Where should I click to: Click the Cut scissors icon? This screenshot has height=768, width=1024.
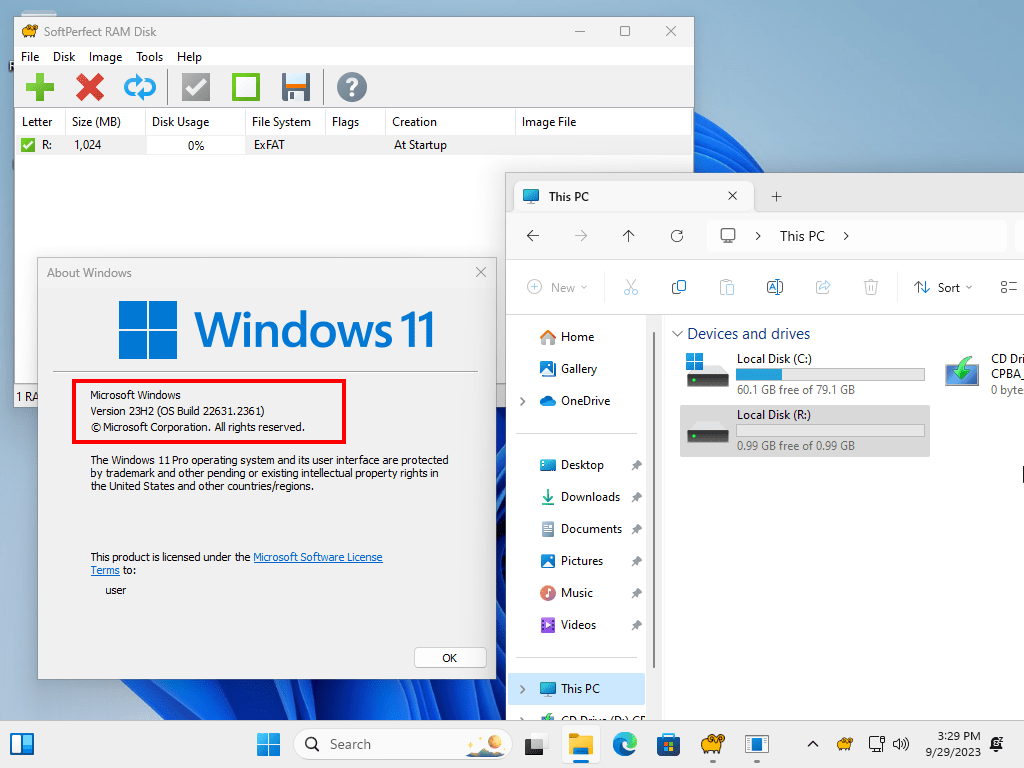pos(630,287)
